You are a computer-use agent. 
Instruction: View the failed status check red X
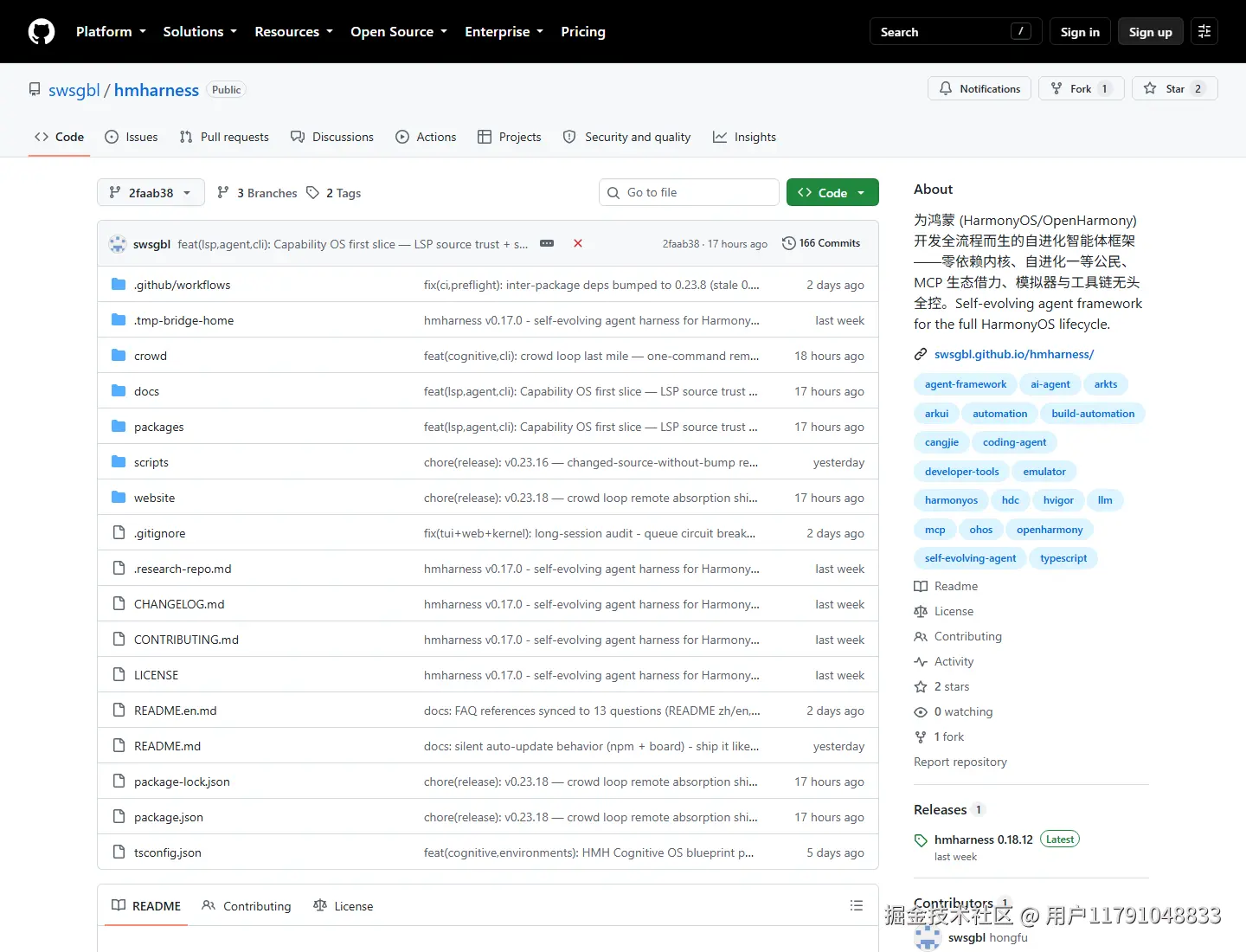pyautogui.click(x=578, y=244)
